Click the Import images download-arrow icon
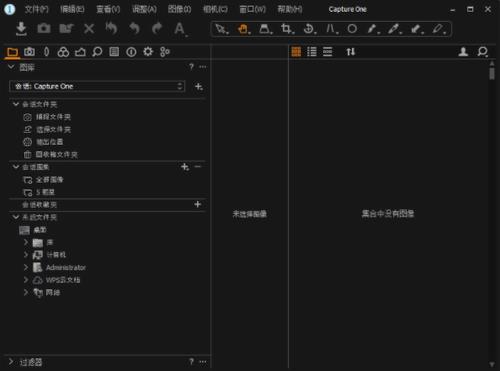Viewport: 500px width, 371px height. click(x=21, y=29)
